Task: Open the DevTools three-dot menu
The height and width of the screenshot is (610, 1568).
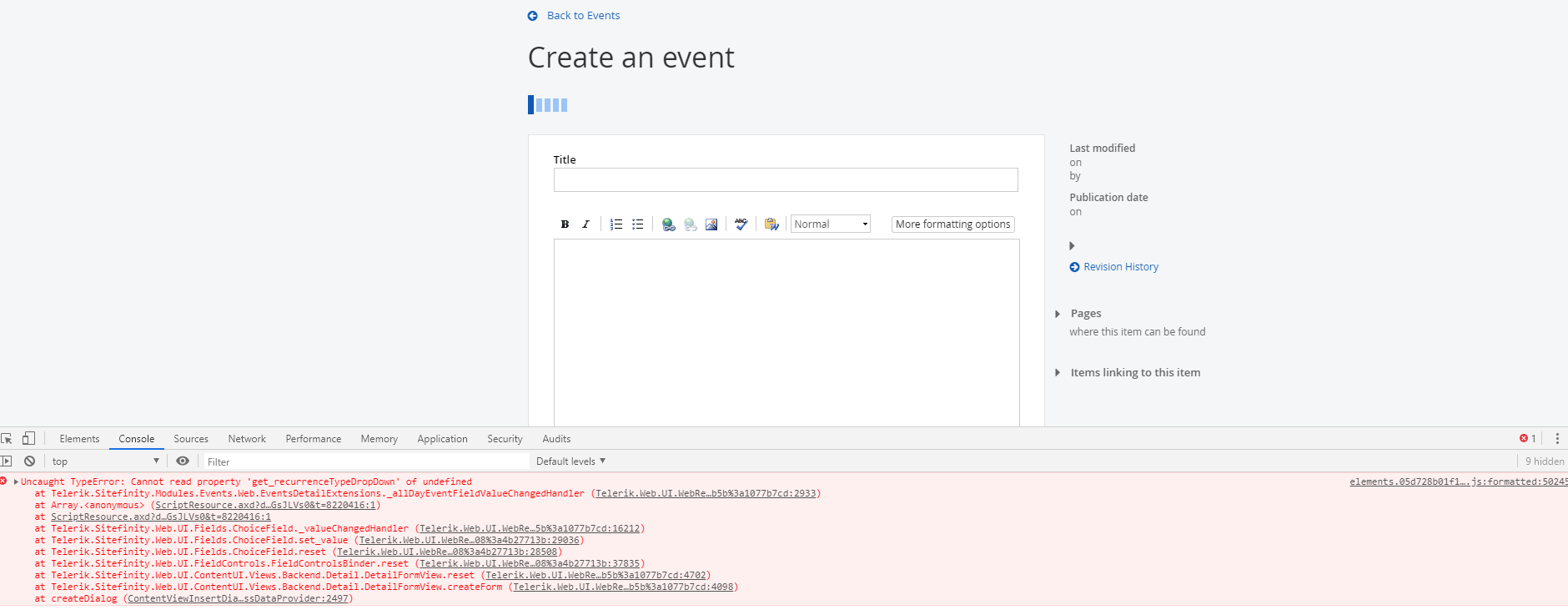Action: pyautogui.click(x=1557, y=438)
